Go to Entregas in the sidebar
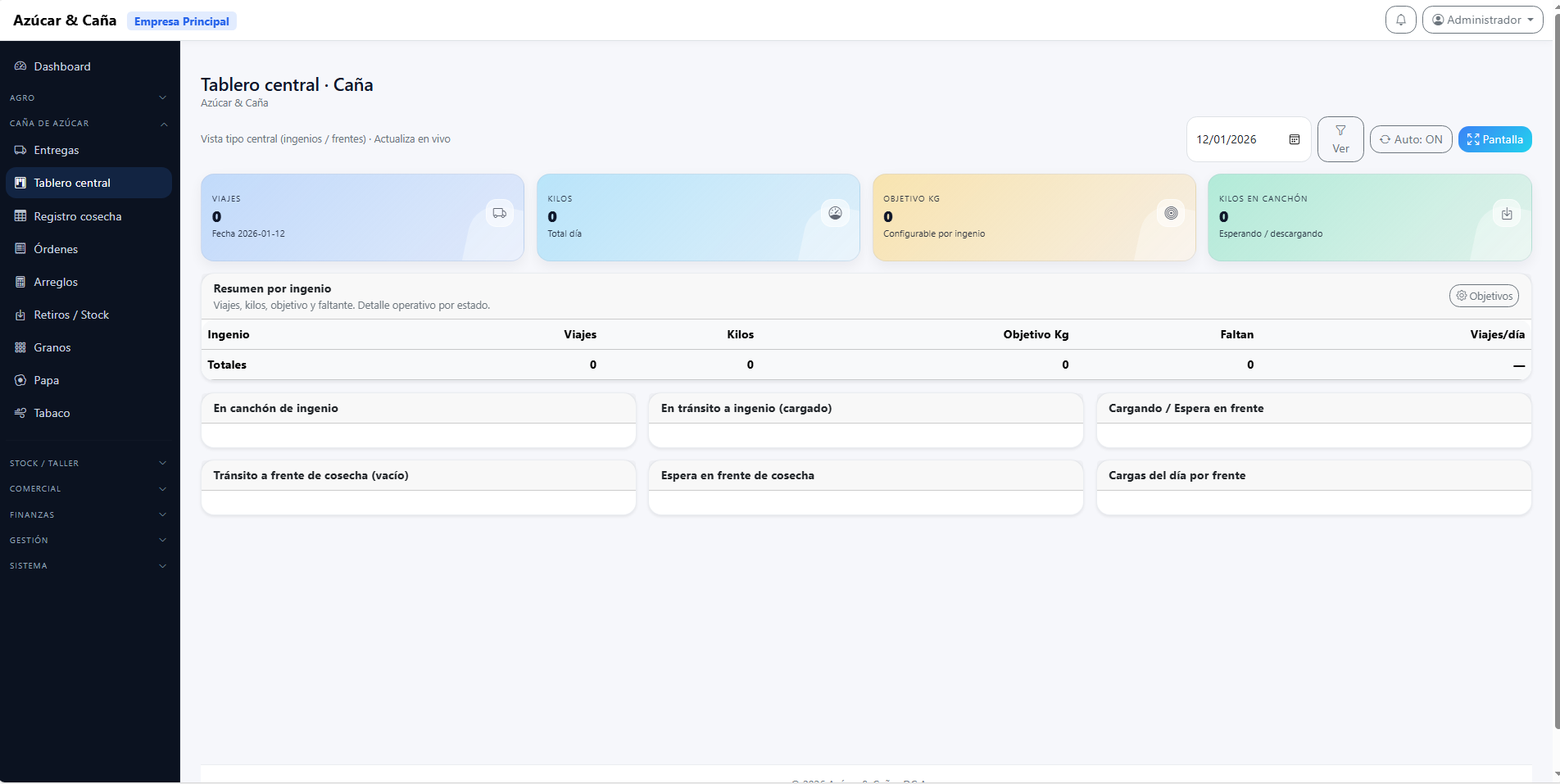 tap(56, 150)
